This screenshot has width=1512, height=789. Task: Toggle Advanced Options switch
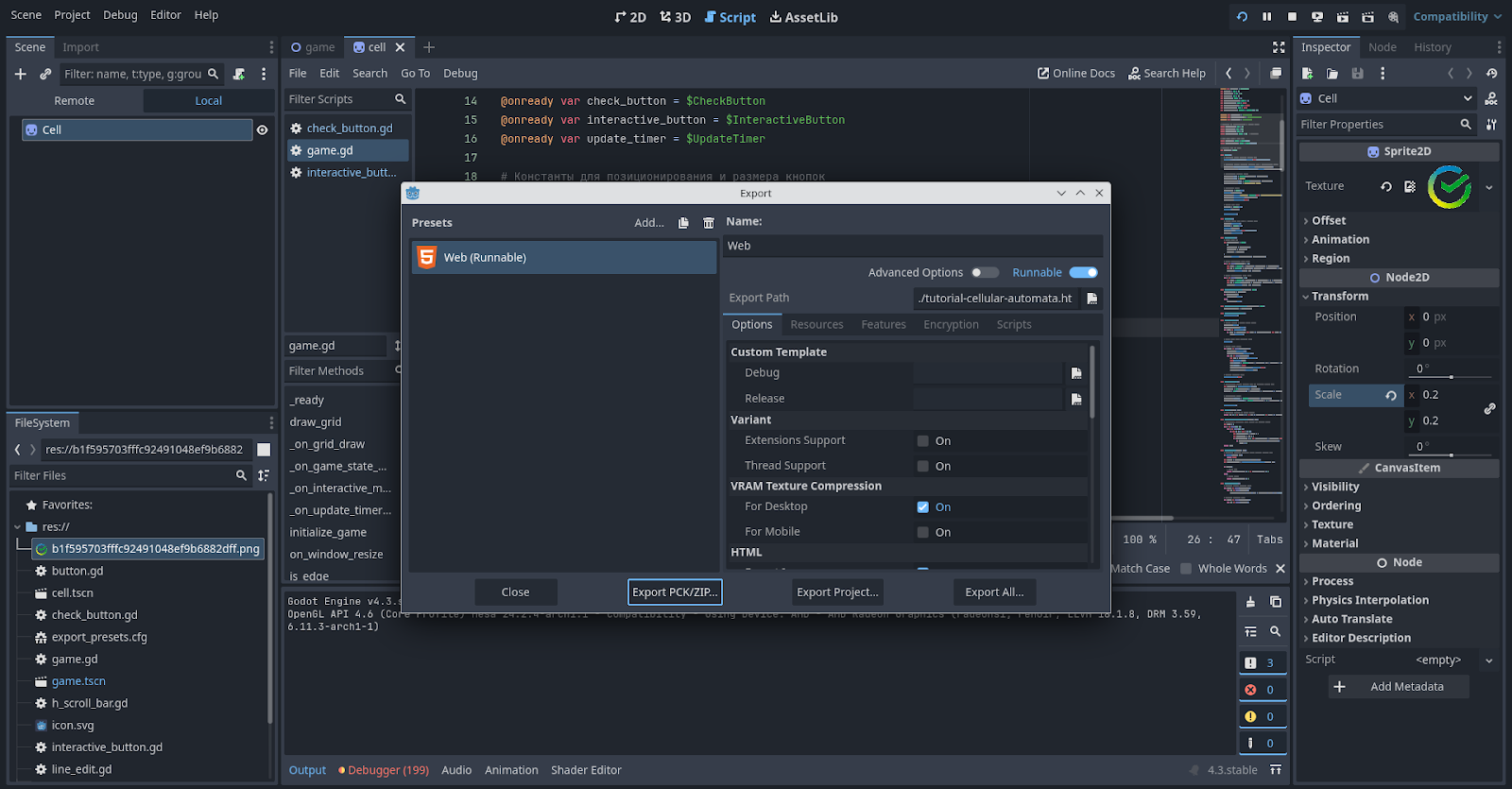pyautogui.click(x=985, y=273)
